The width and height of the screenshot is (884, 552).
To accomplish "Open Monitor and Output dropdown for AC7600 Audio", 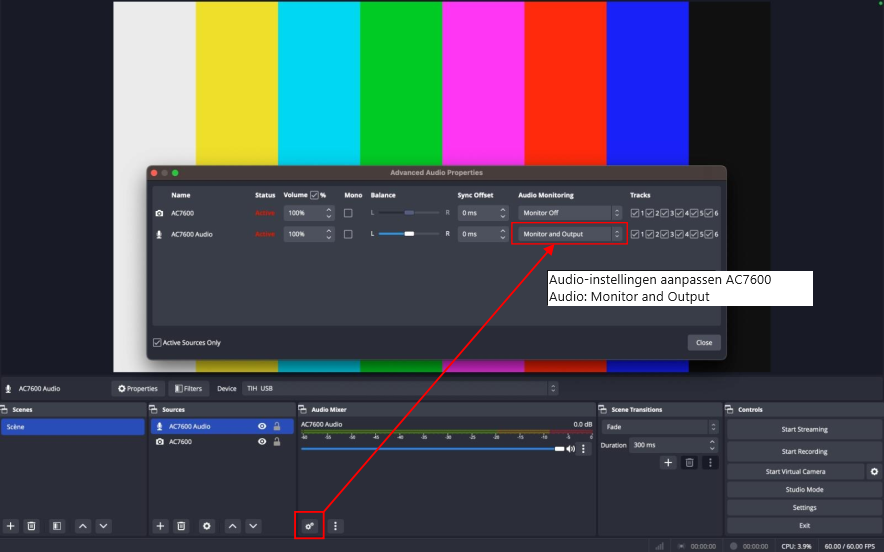I will tap(570, 234).
